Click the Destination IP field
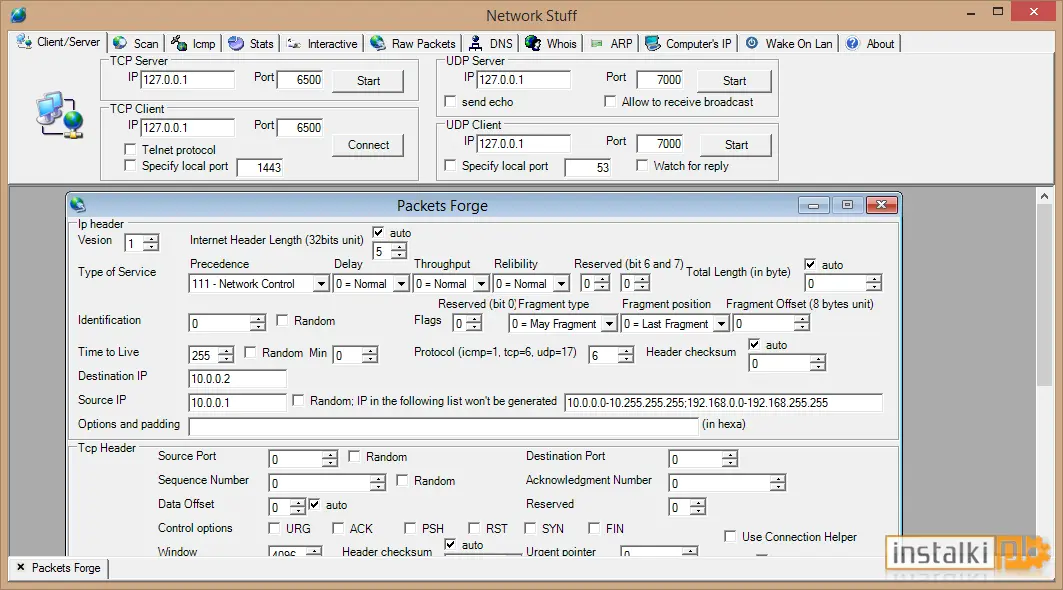 point(237,378)
